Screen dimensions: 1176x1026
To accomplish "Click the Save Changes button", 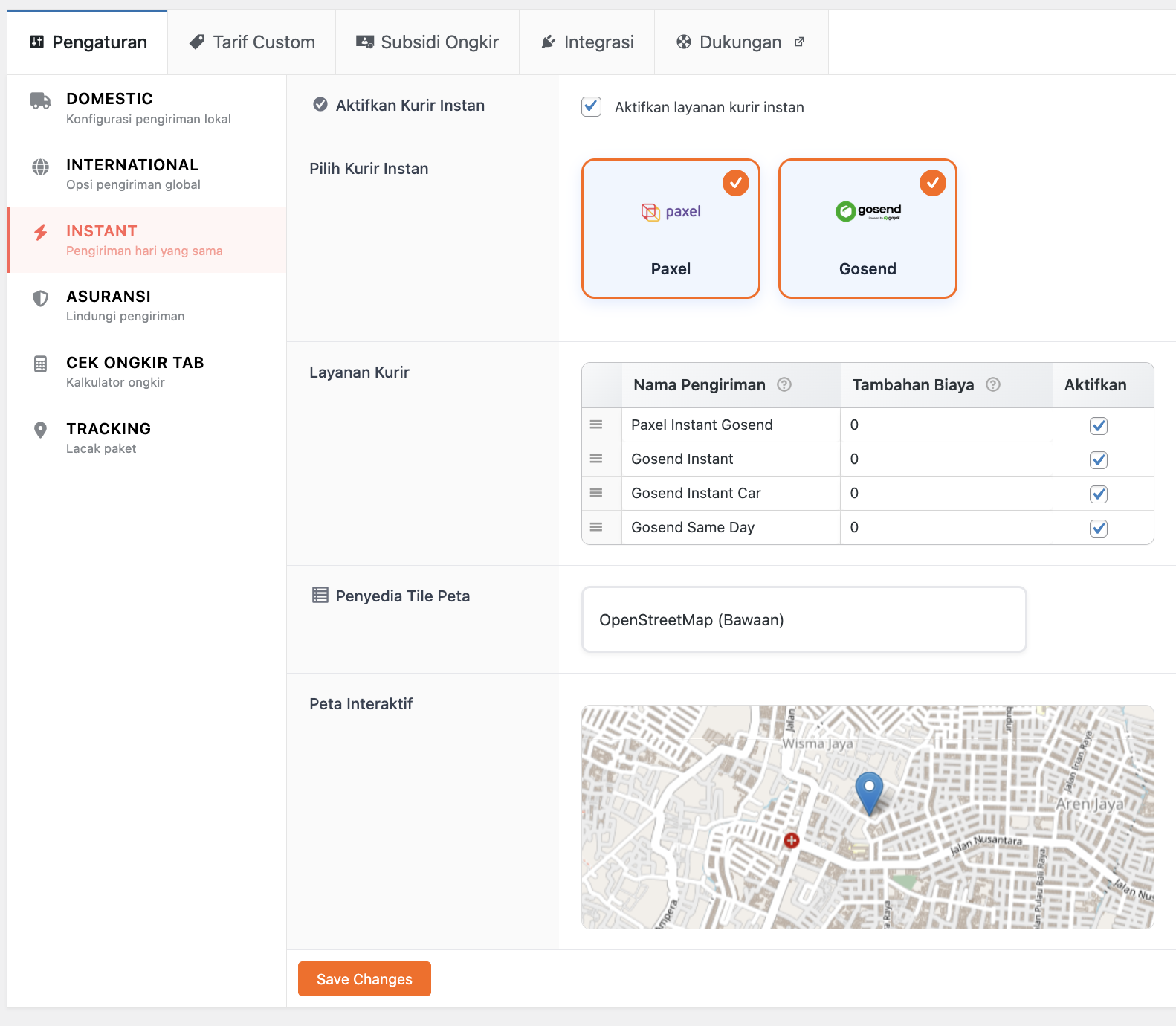I will (364, 978).
